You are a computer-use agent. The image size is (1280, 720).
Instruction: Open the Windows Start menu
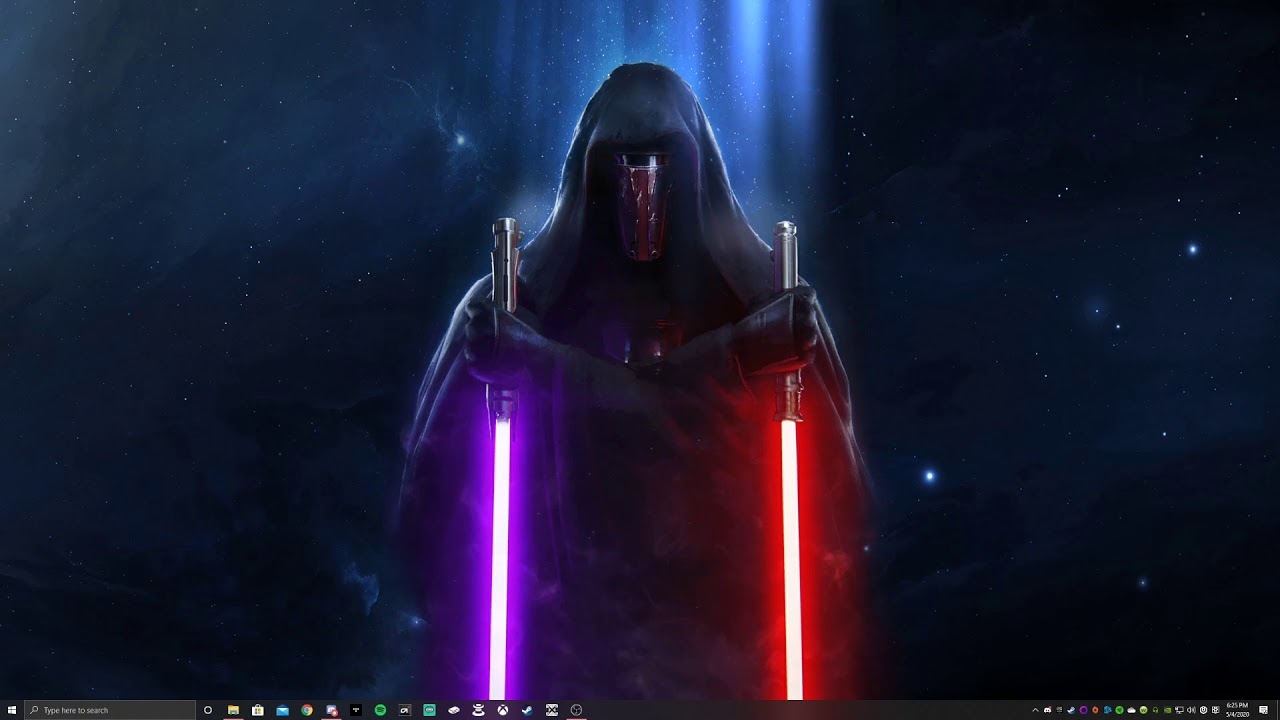[x=12, y=710]
